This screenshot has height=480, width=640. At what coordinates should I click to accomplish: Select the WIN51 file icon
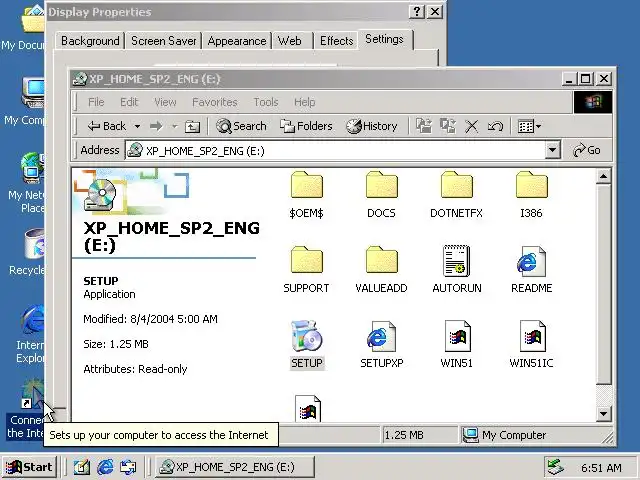click(457, 336)
